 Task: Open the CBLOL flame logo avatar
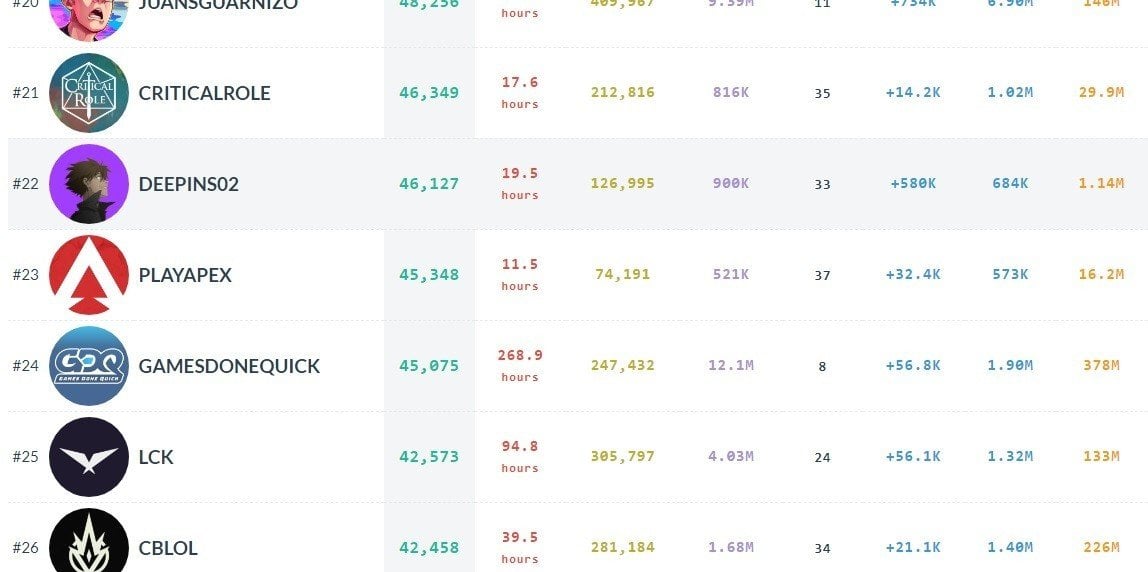(x=89, y=541)
